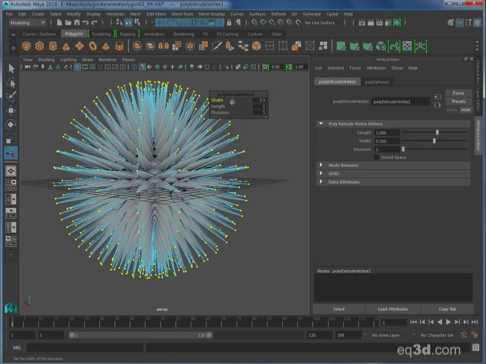This screenshot has height=364, width=486.
Task: Toggle the lock selection padlock icon
Action: pyautogui.click(x=229, y=23)
